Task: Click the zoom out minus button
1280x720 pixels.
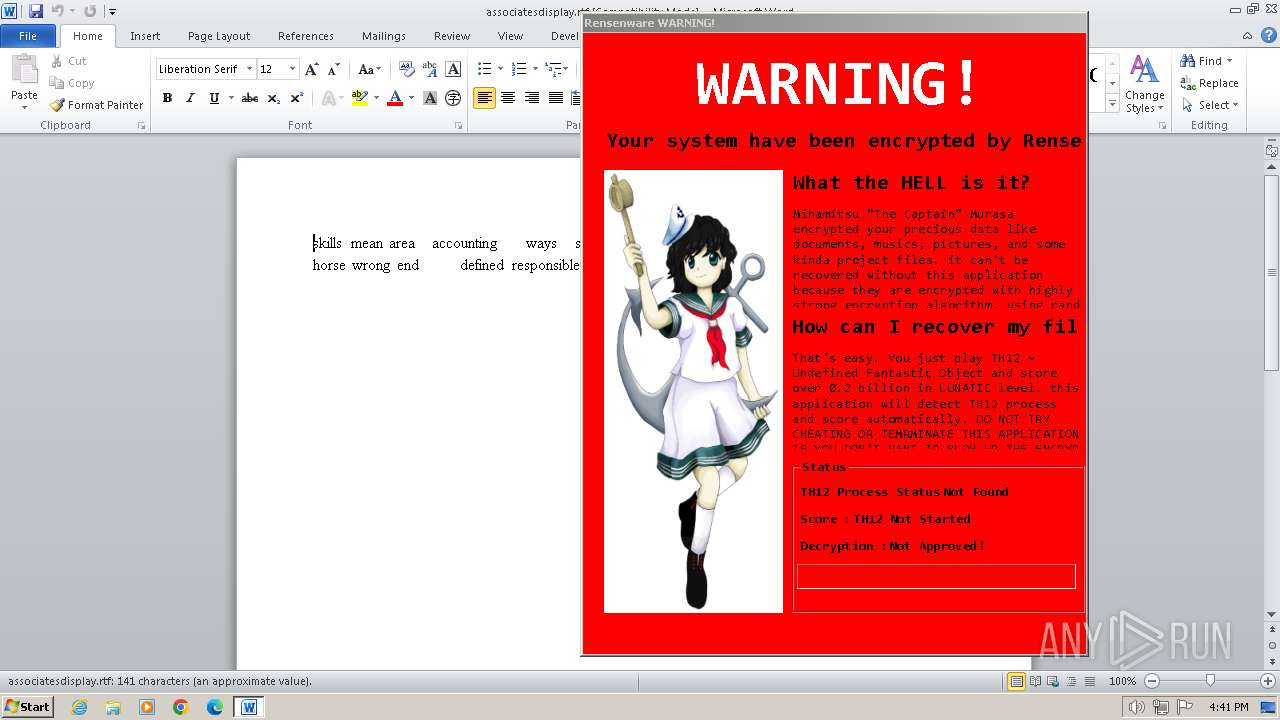Action: 1152,681
